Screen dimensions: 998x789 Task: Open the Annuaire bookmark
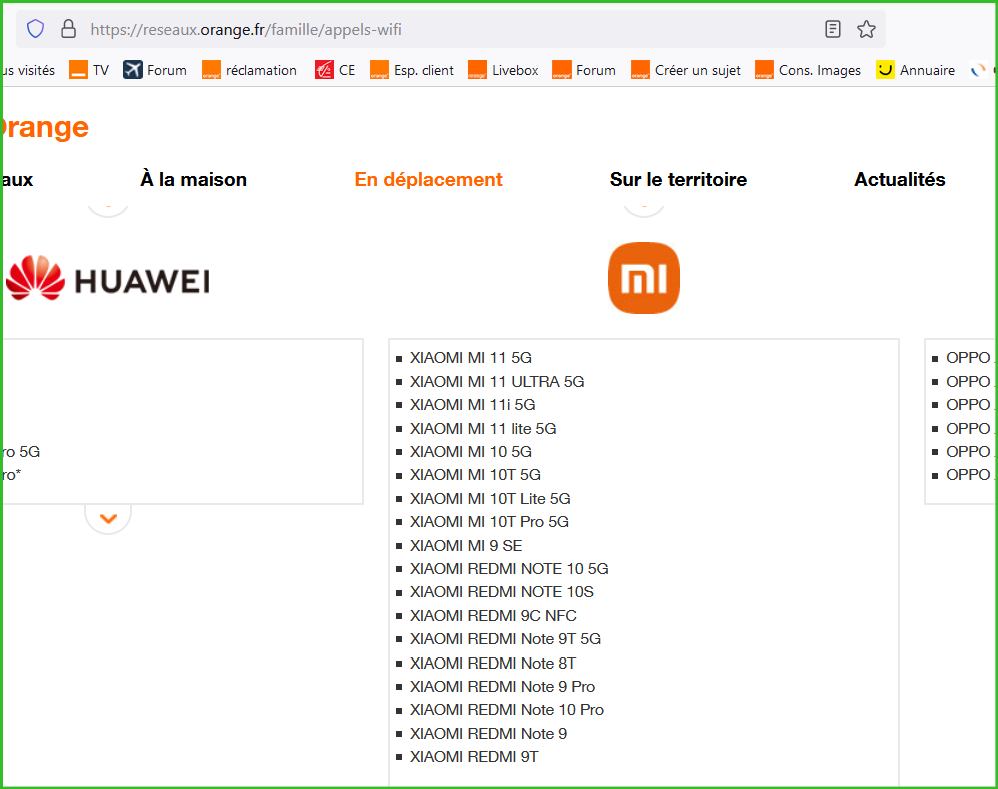click(x=915, y=70)
